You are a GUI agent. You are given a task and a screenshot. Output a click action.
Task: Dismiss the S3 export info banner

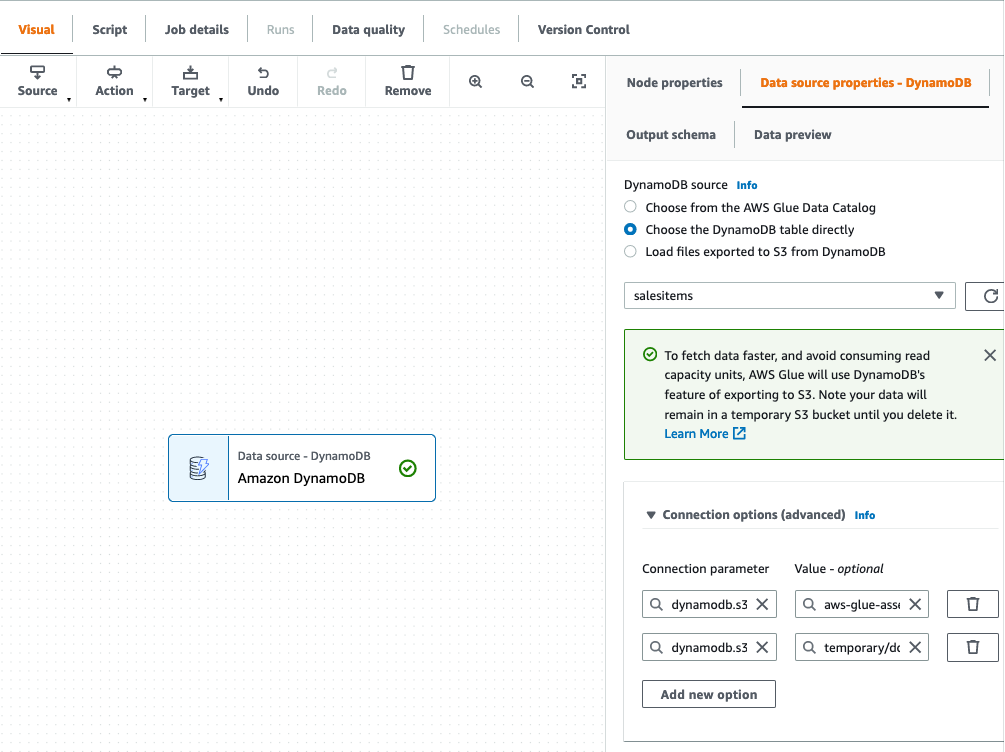click(990, 355)
